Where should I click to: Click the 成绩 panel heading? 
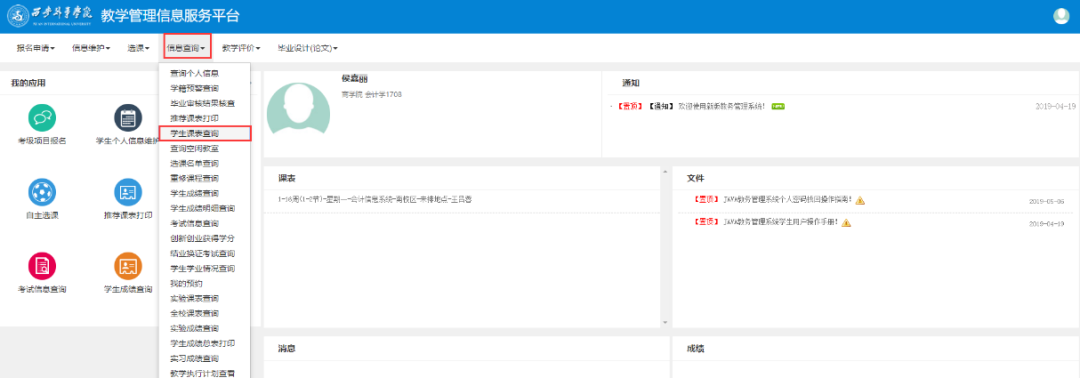696,348
